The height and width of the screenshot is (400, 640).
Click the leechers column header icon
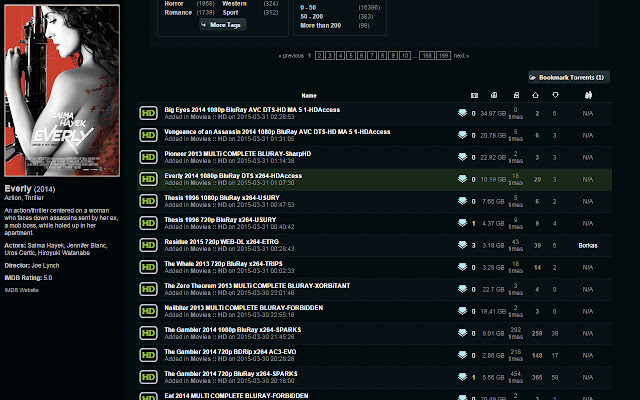pyautogui.click(x=555, y=95)
